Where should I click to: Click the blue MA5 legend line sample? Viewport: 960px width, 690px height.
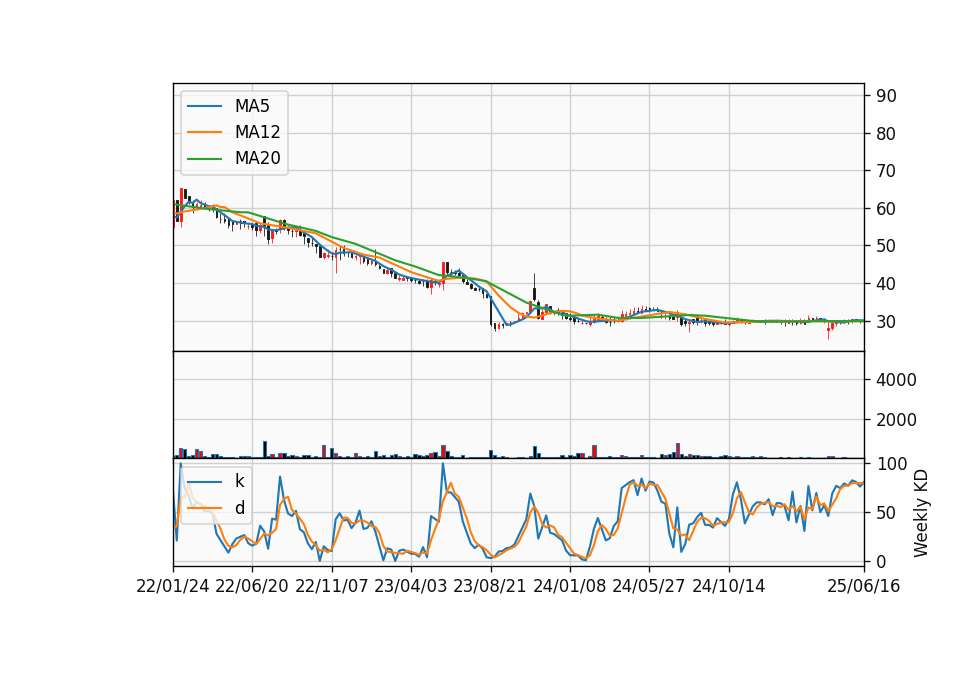(x=204, y=107)
